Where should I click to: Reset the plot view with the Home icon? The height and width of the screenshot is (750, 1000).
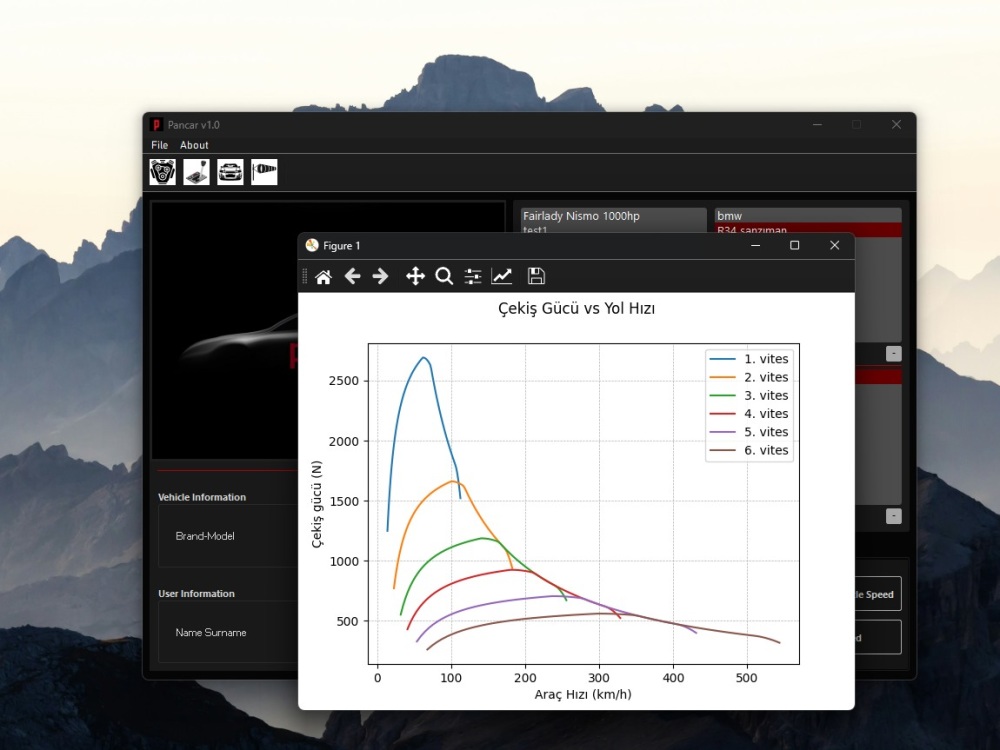pos(323,276)
